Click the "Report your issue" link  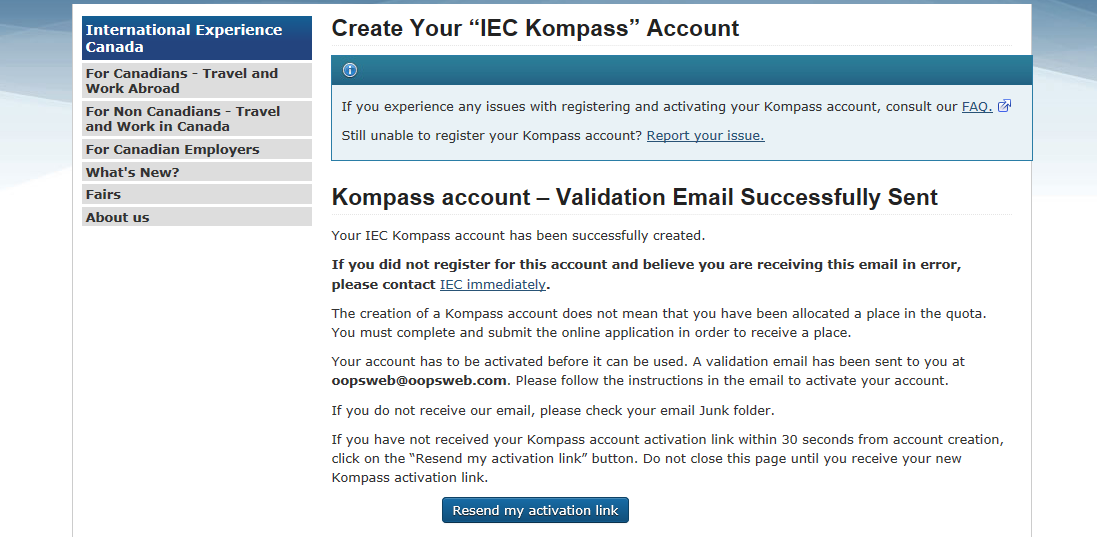click(x=705, y=135)
